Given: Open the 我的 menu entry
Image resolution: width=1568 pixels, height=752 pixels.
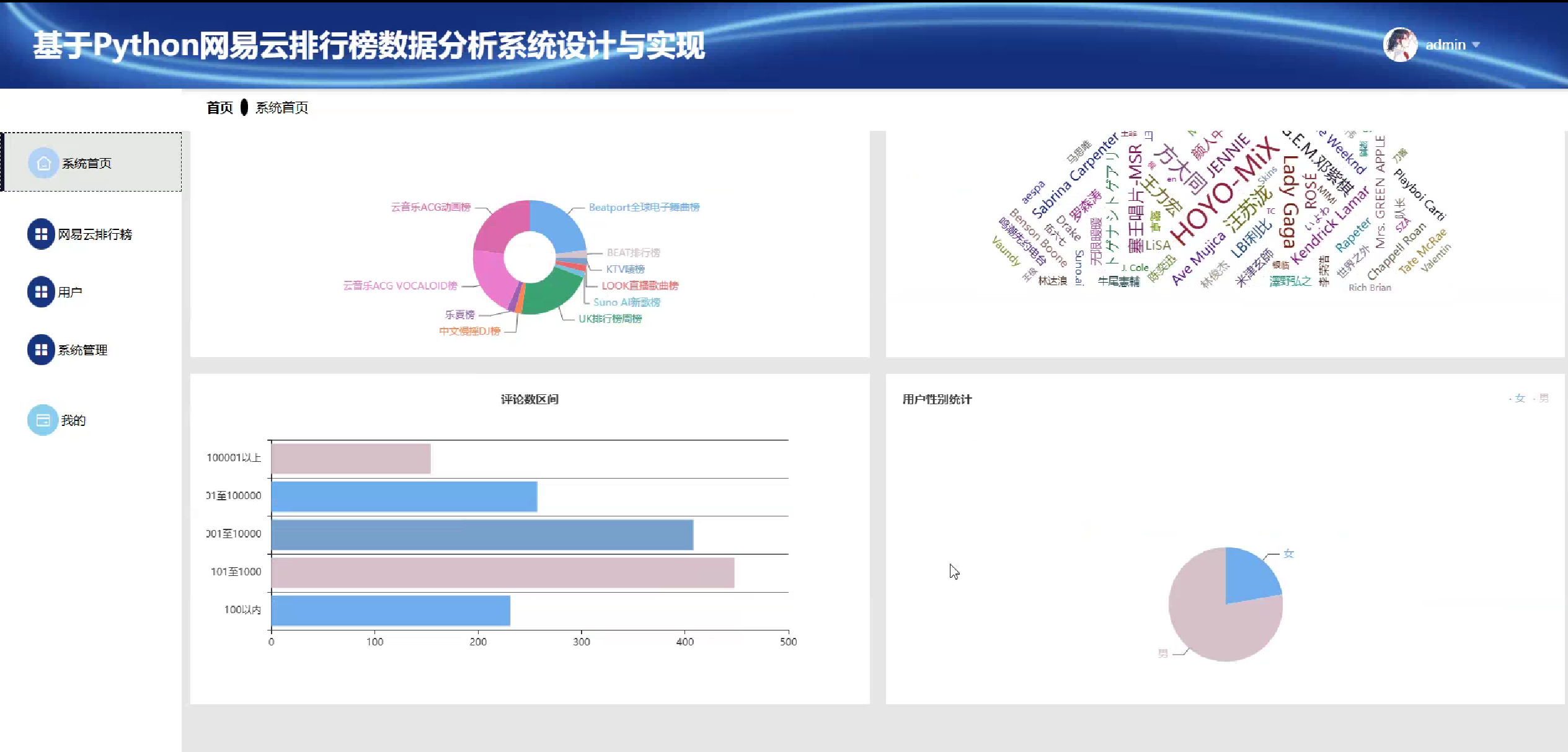Looking at the screenshot, I should [x=73, y=420].
